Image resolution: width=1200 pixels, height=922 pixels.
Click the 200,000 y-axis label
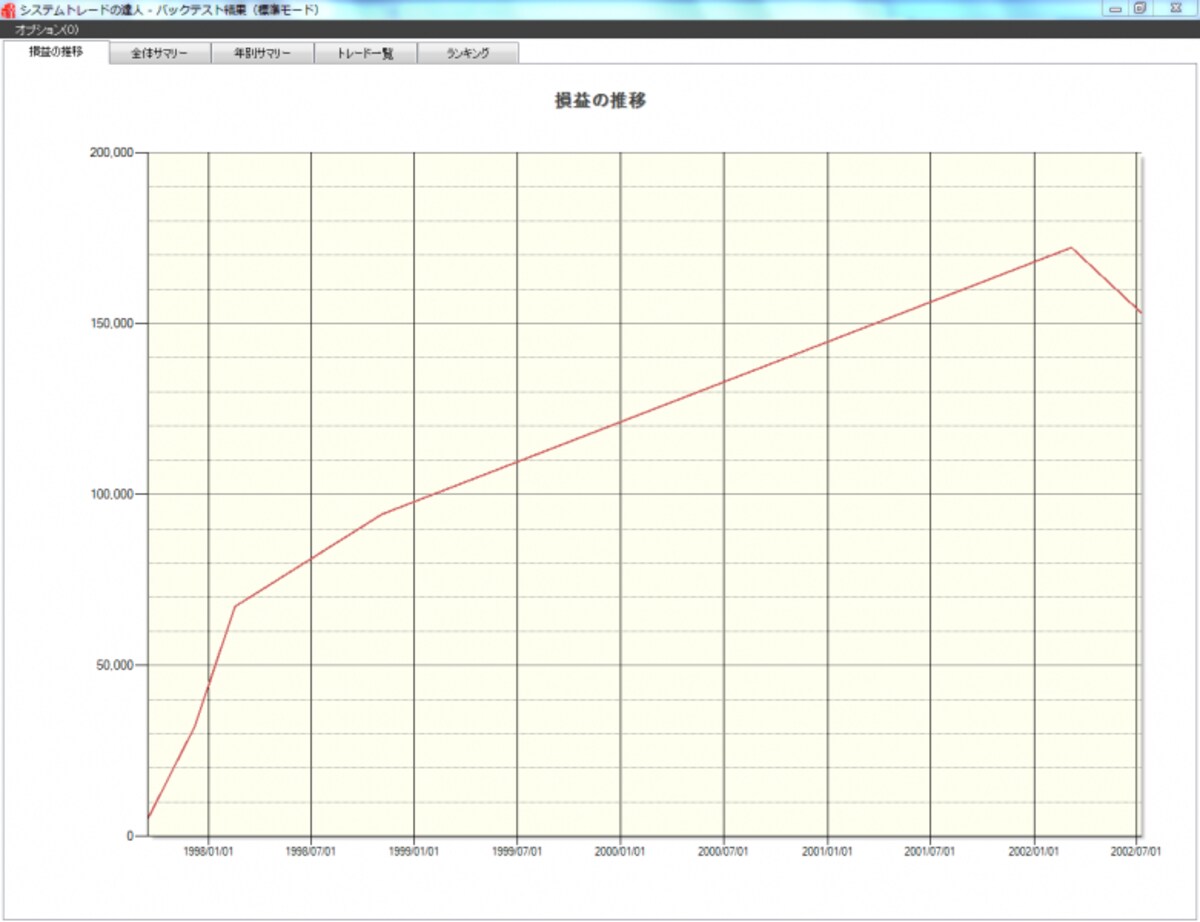pyautogui.click(x=111, y=153)
